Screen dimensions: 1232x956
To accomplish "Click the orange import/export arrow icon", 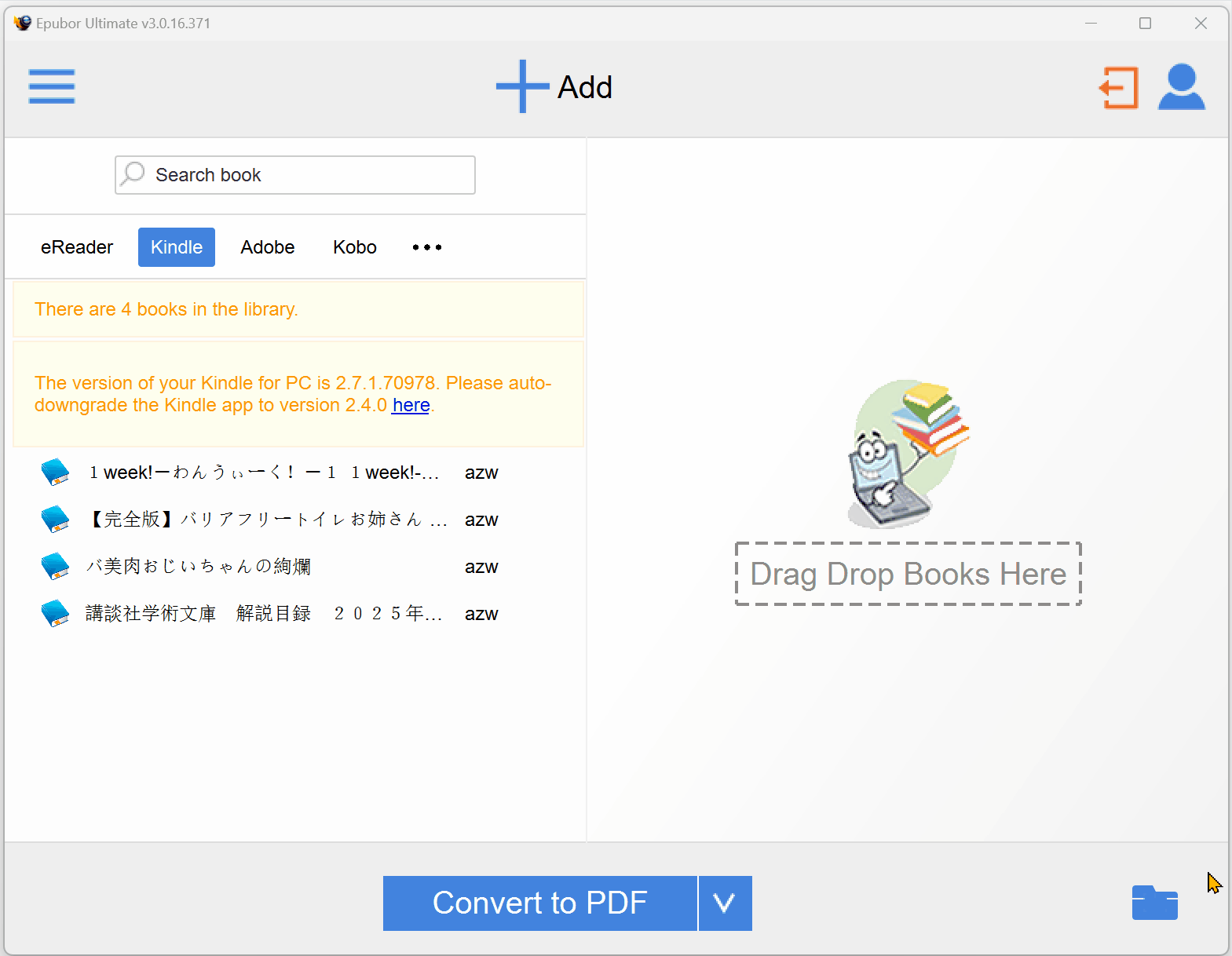I will coord(1119,87).
